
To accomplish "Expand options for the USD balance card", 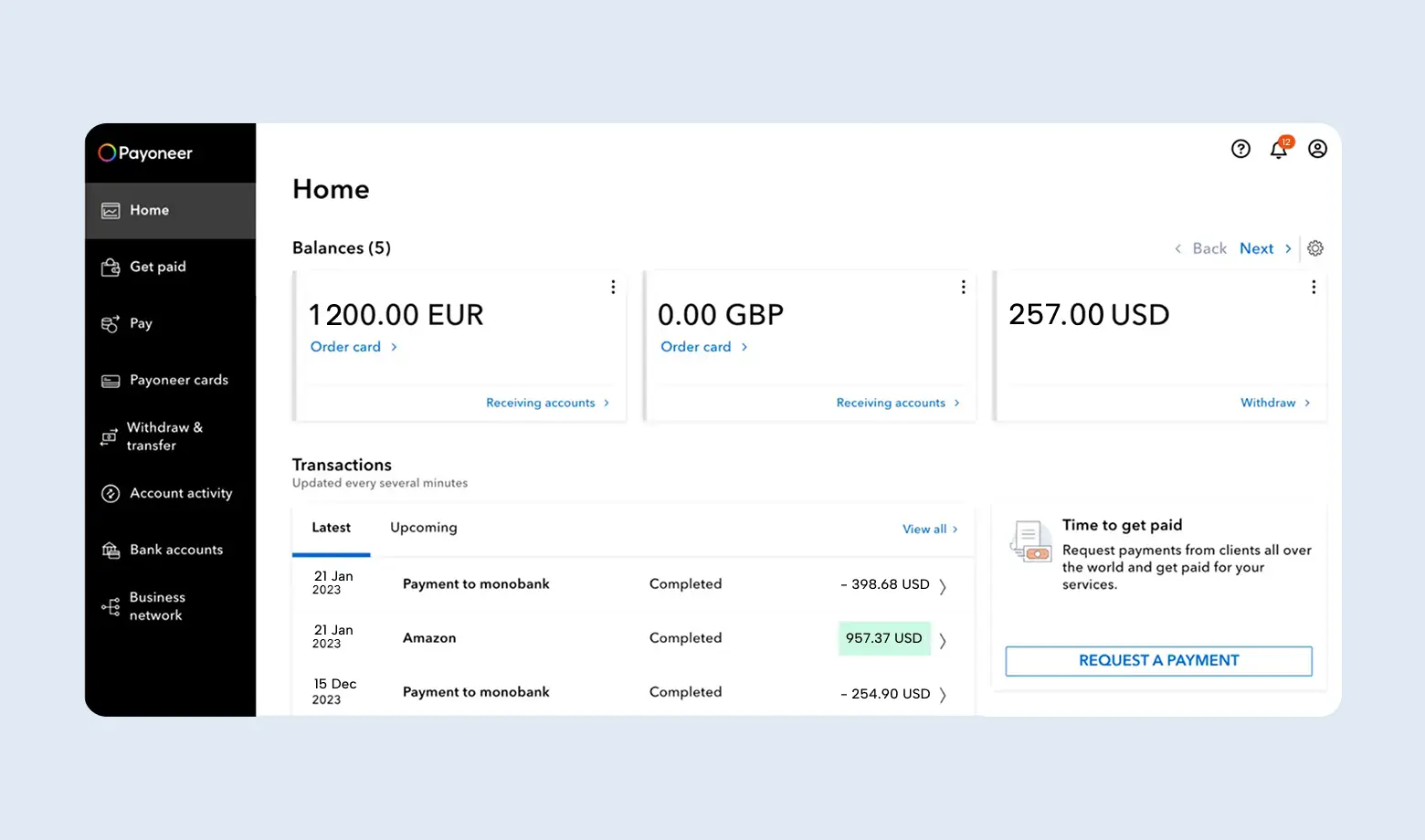I will coord(1314,287).
